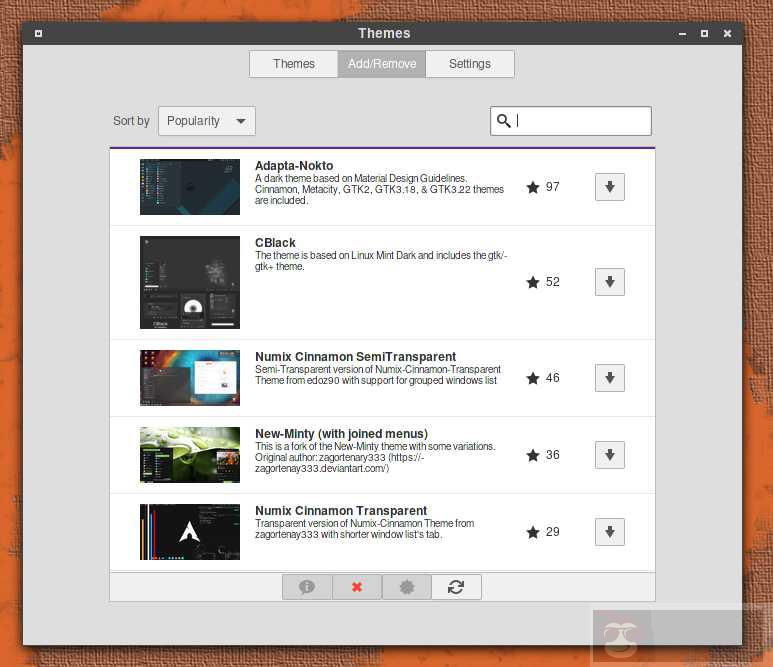Install Numix Cinnamon SemiTransparent via download arrow
This screenshot has height=667, width=773.
(609, 378)
